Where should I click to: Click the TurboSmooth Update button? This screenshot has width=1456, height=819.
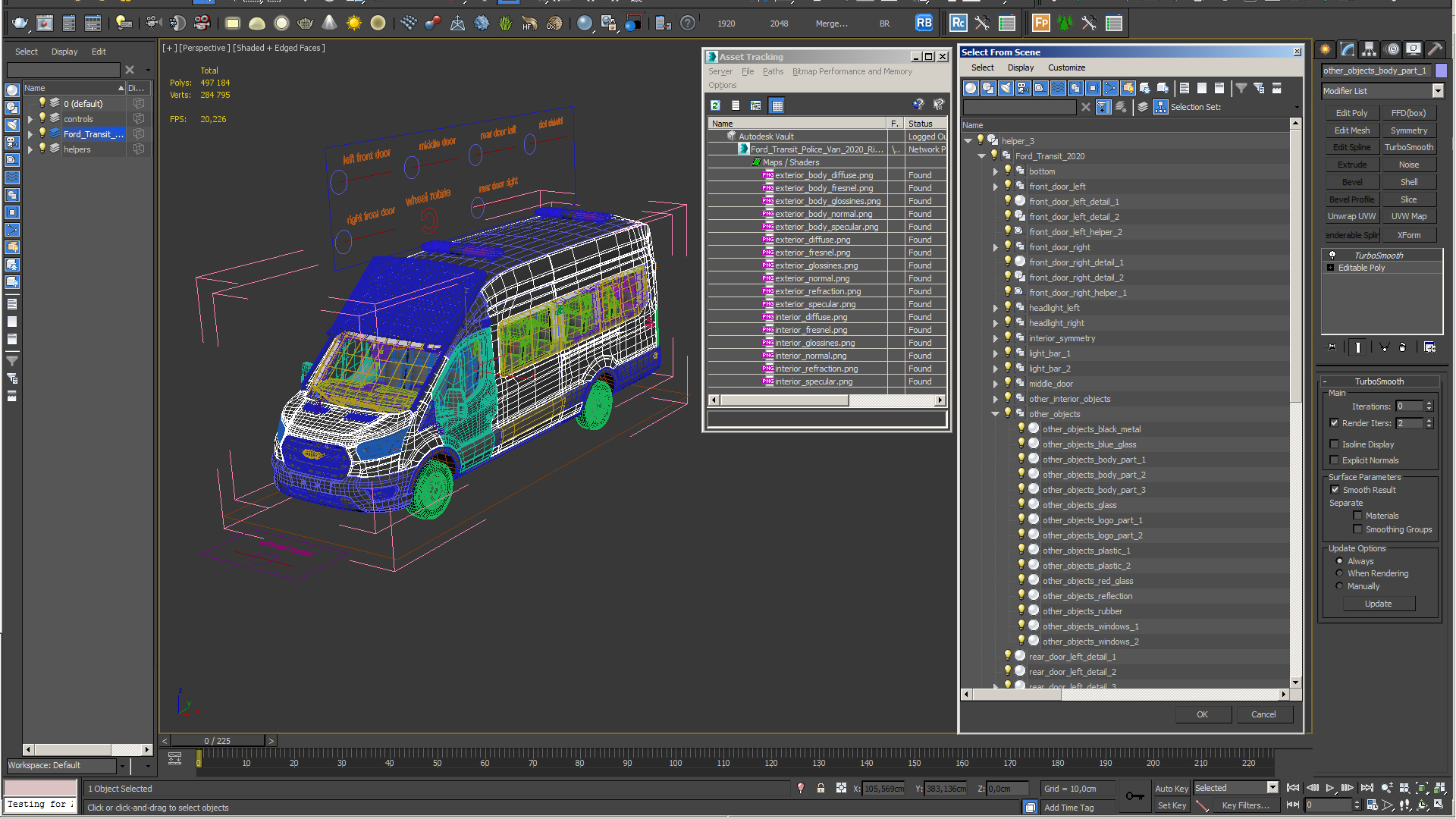click(x=1378, y=604)
